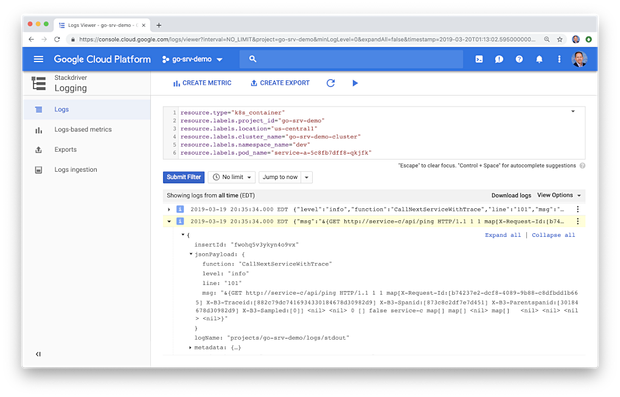Image resolution: width=620 pixels, height=397 pixels.
Task: Reload the browser page
Action: click(57, 39)
